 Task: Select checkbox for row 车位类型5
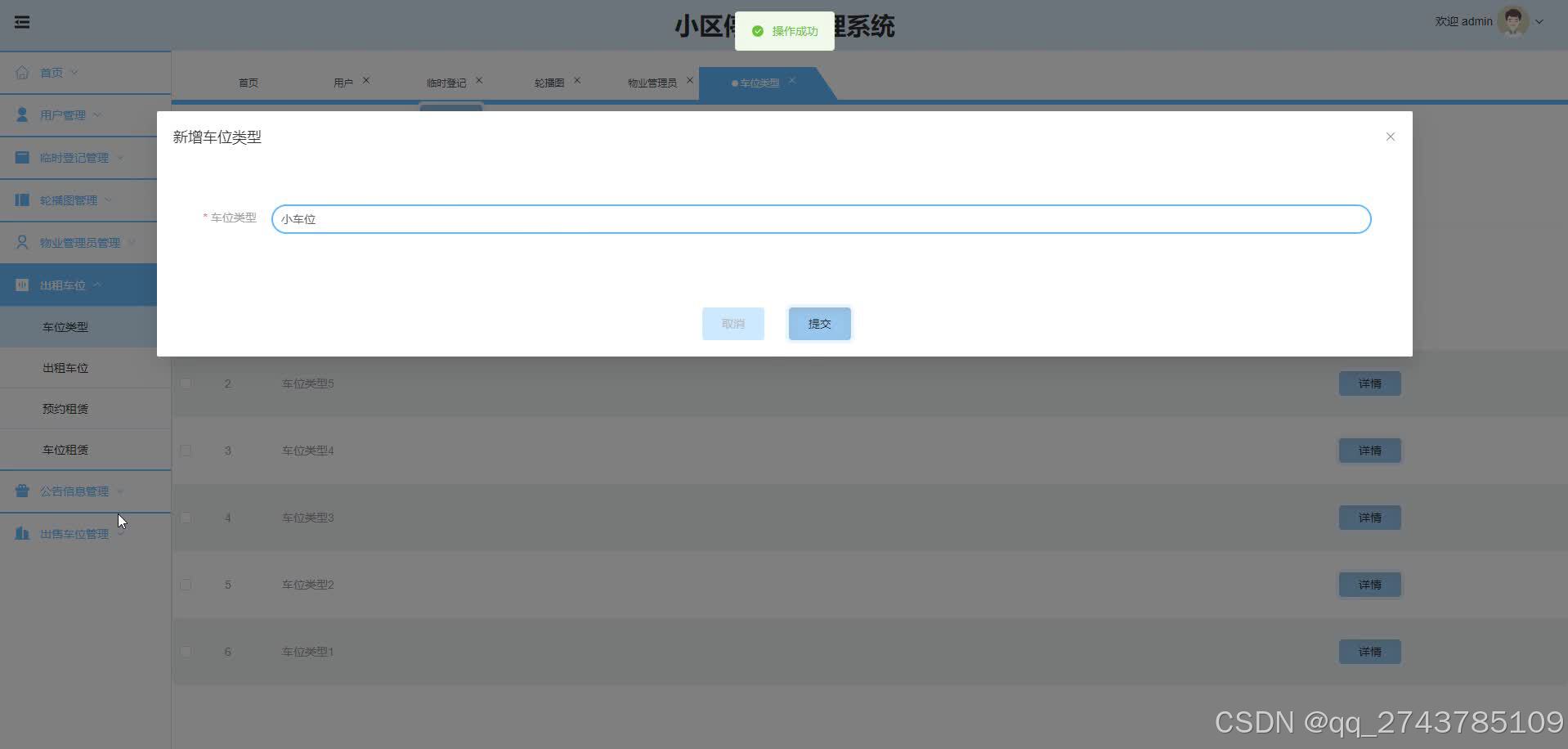186,383
